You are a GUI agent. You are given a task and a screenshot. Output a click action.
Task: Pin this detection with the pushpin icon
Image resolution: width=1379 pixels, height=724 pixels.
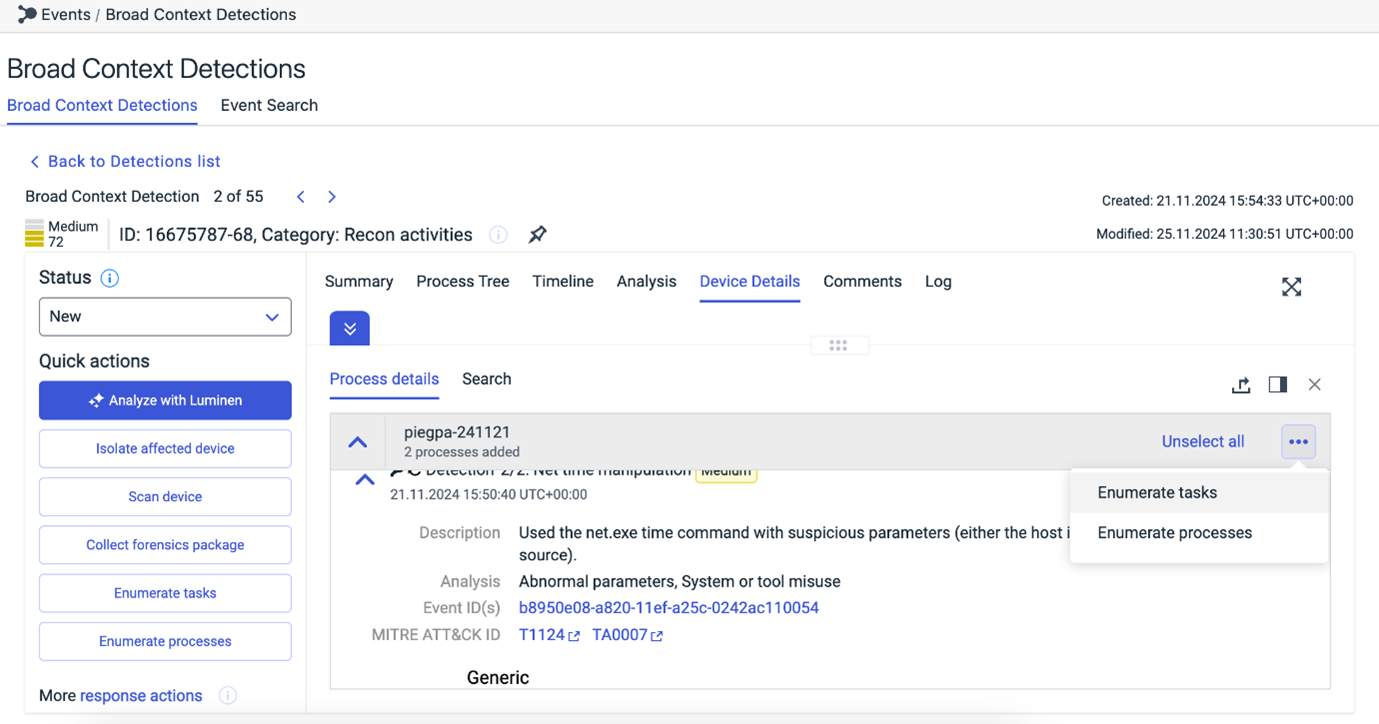pyautogui.click(x=537, y=234)
